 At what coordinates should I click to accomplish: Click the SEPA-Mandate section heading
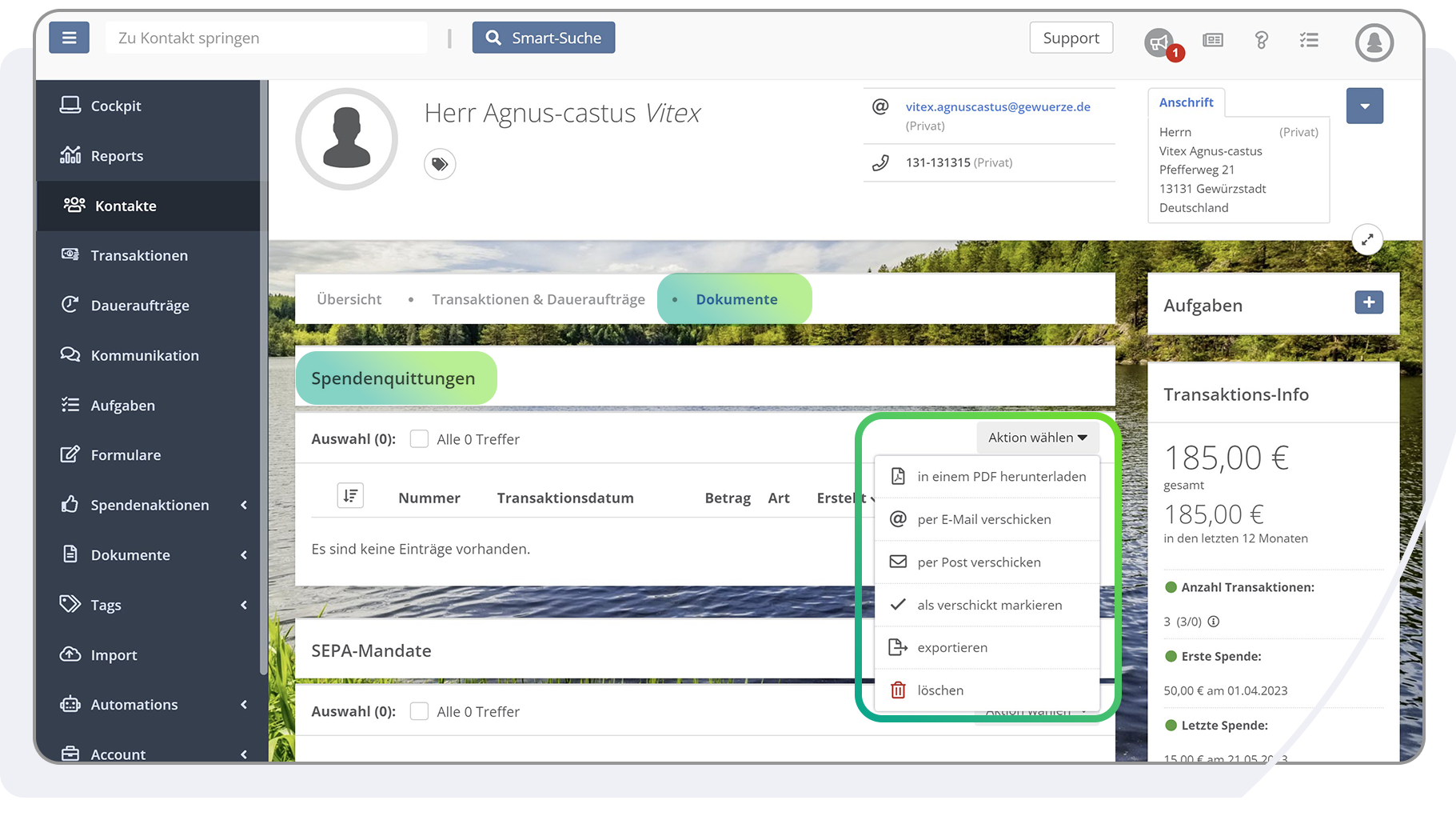tap(371, 650)
